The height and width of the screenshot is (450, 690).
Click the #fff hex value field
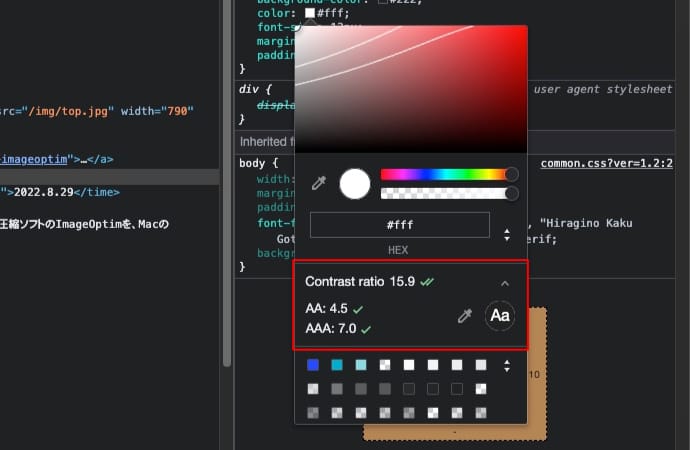coord(399,225)
